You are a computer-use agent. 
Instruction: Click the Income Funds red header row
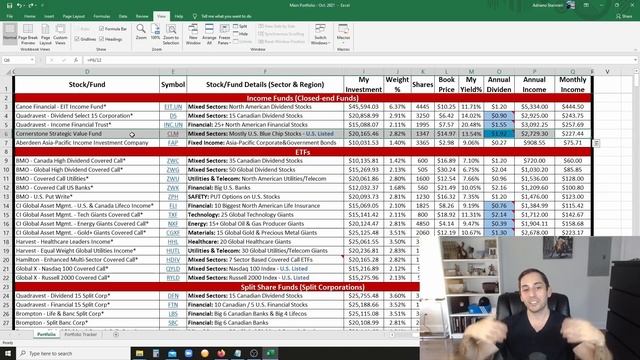[302, 98]
